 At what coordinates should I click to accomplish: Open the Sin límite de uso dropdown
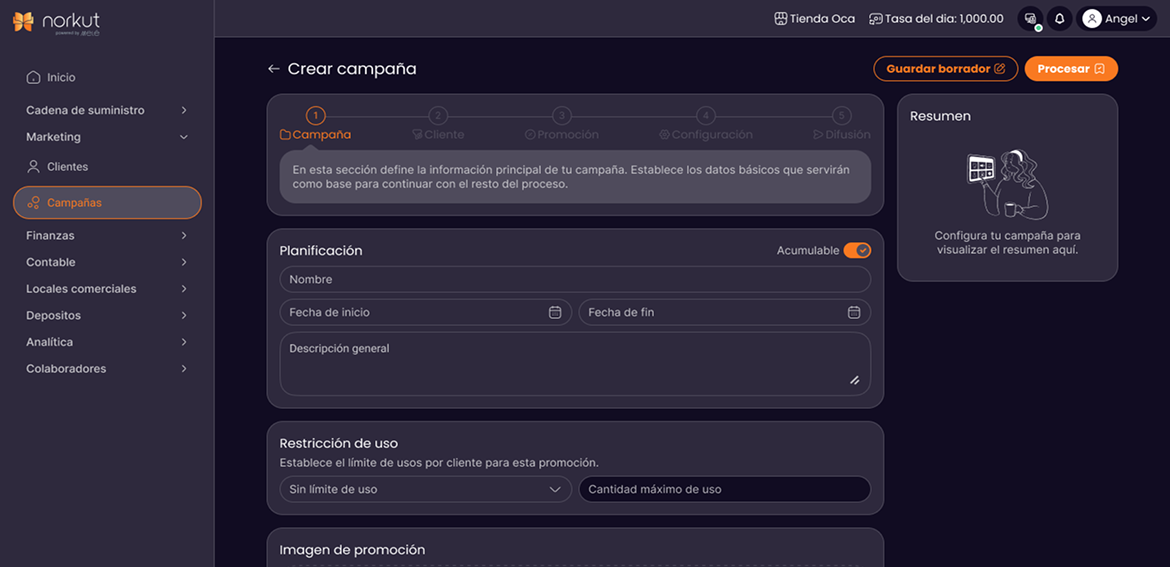click(x=425, y=489)
